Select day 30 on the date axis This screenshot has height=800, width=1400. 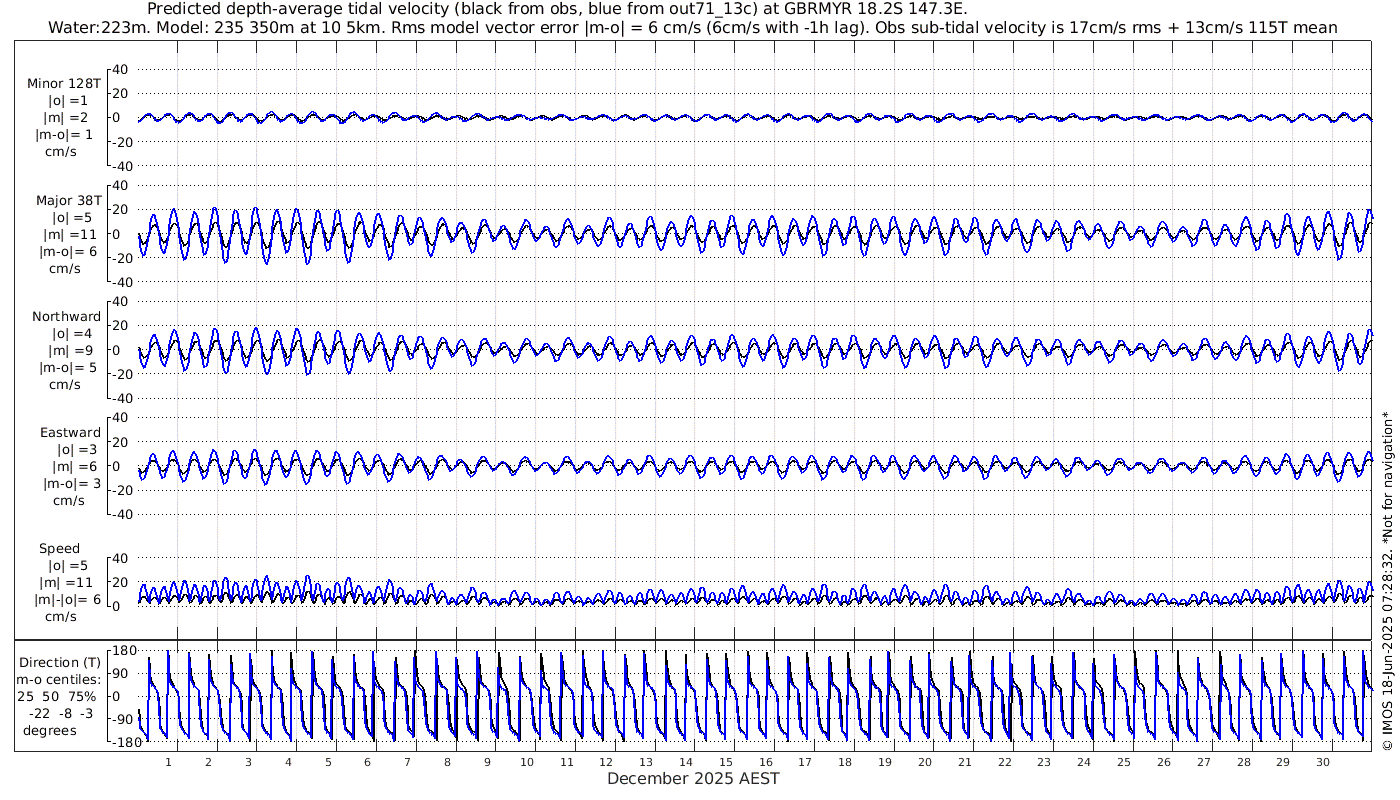coord(1323,761)
